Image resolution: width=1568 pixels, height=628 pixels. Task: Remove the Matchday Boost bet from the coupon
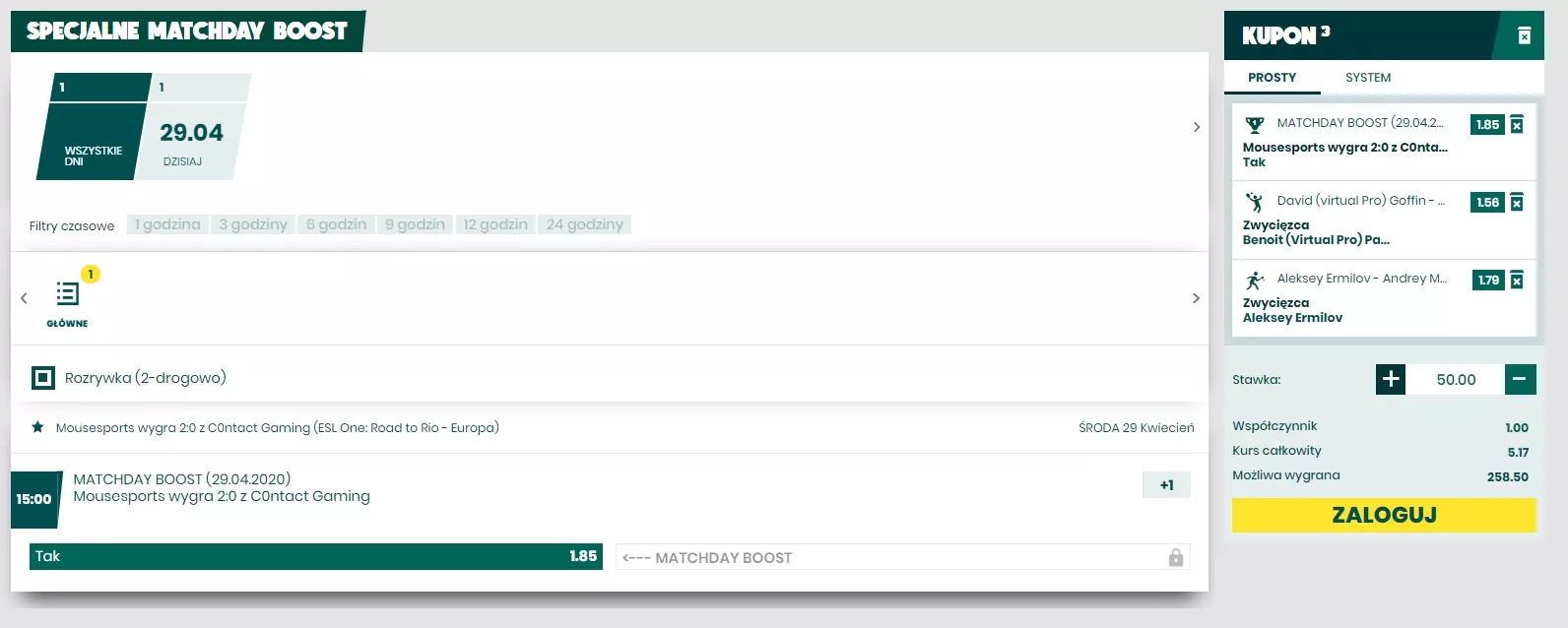[1517, 125]
